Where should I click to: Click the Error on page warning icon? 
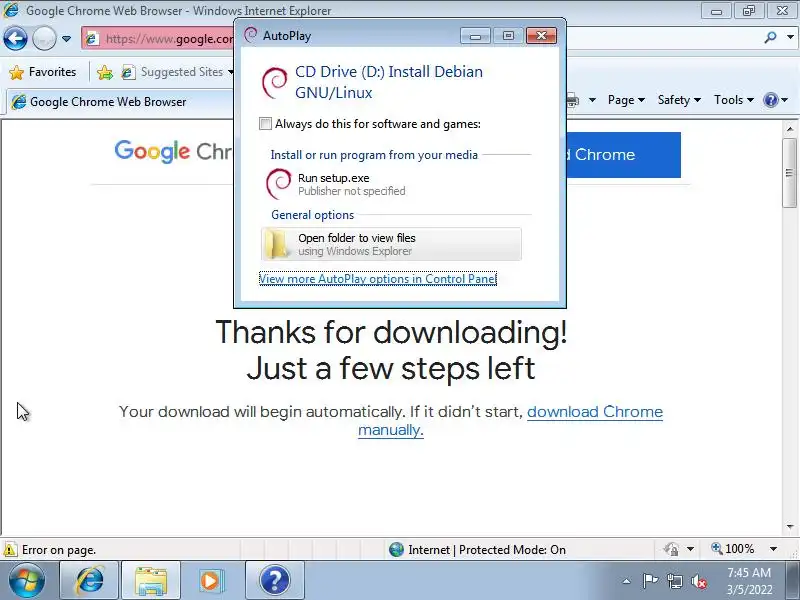coord(10,550)
